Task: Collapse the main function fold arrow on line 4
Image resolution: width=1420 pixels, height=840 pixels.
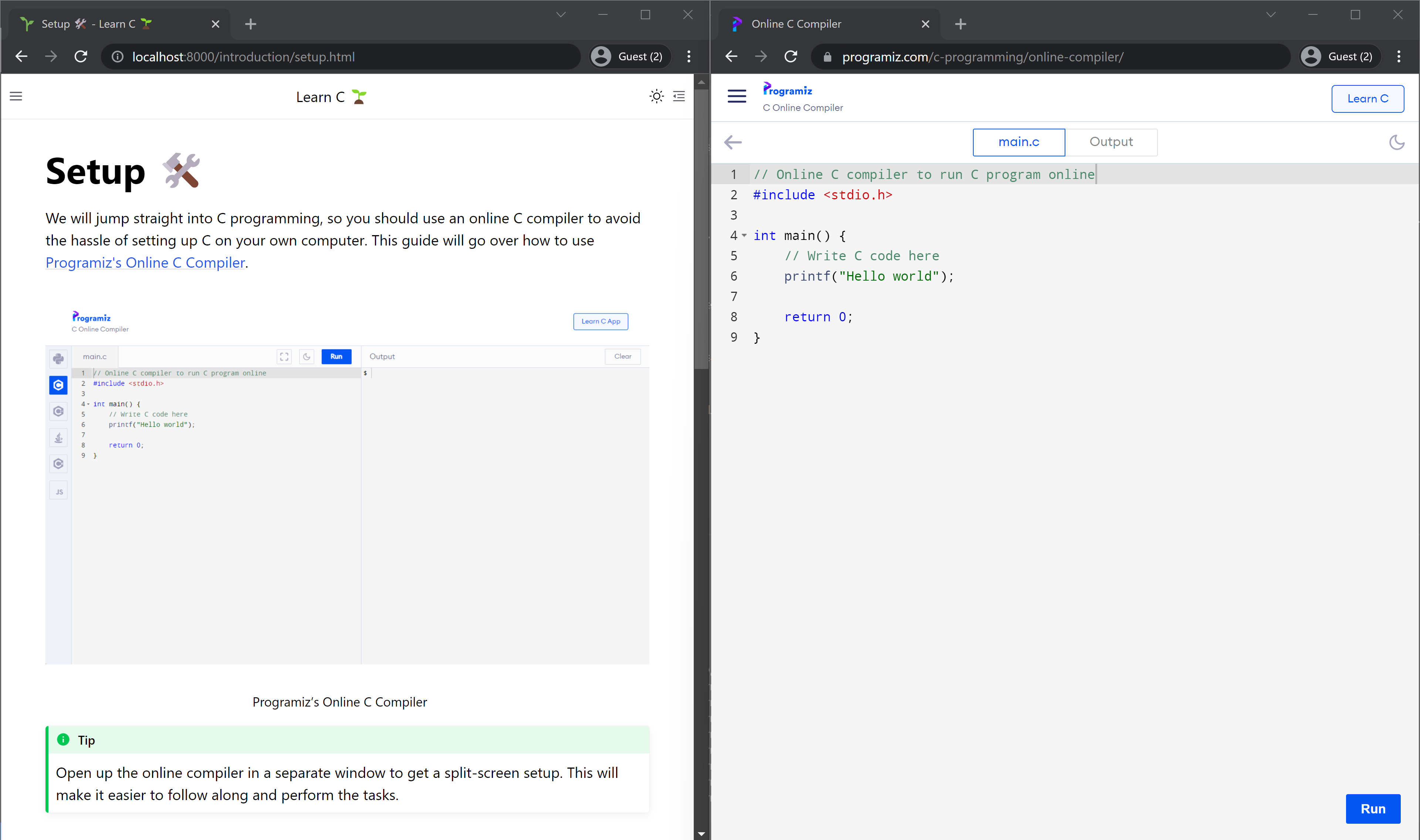Action: coord(744,236)
